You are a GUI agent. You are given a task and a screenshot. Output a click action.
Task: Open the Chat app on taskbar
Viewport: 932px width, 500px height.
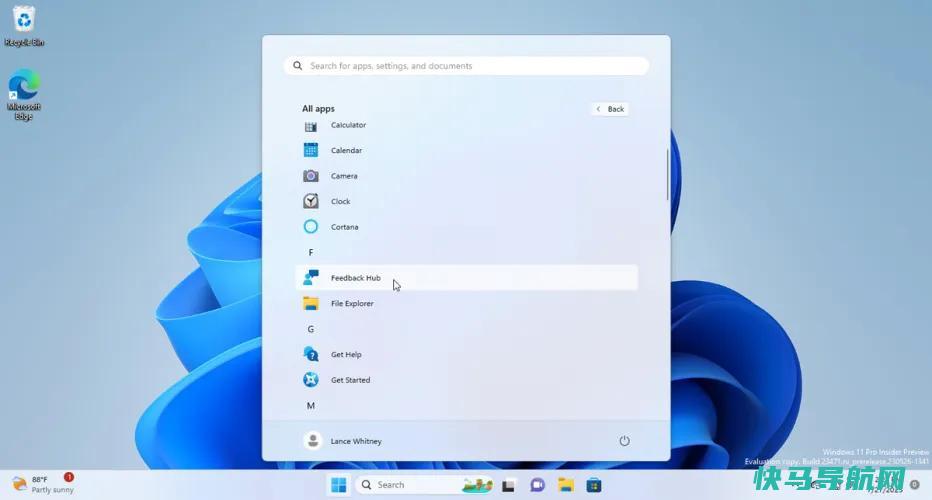(537, 485)
